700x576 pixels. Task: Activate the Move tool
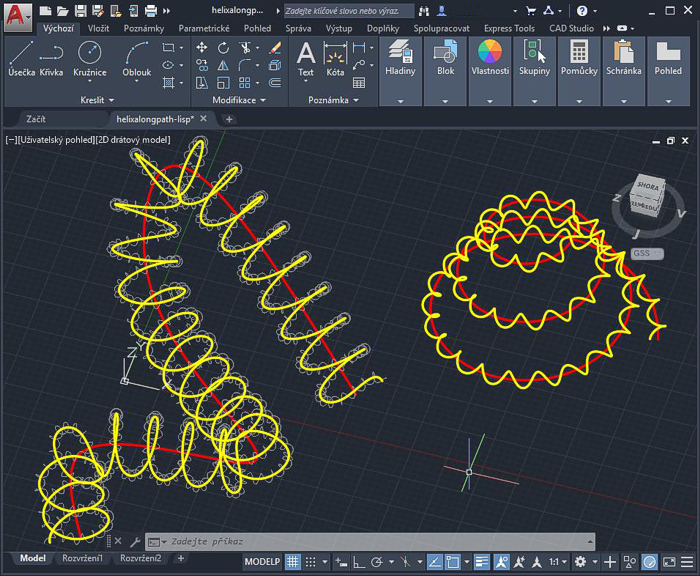tap(202, 48)
